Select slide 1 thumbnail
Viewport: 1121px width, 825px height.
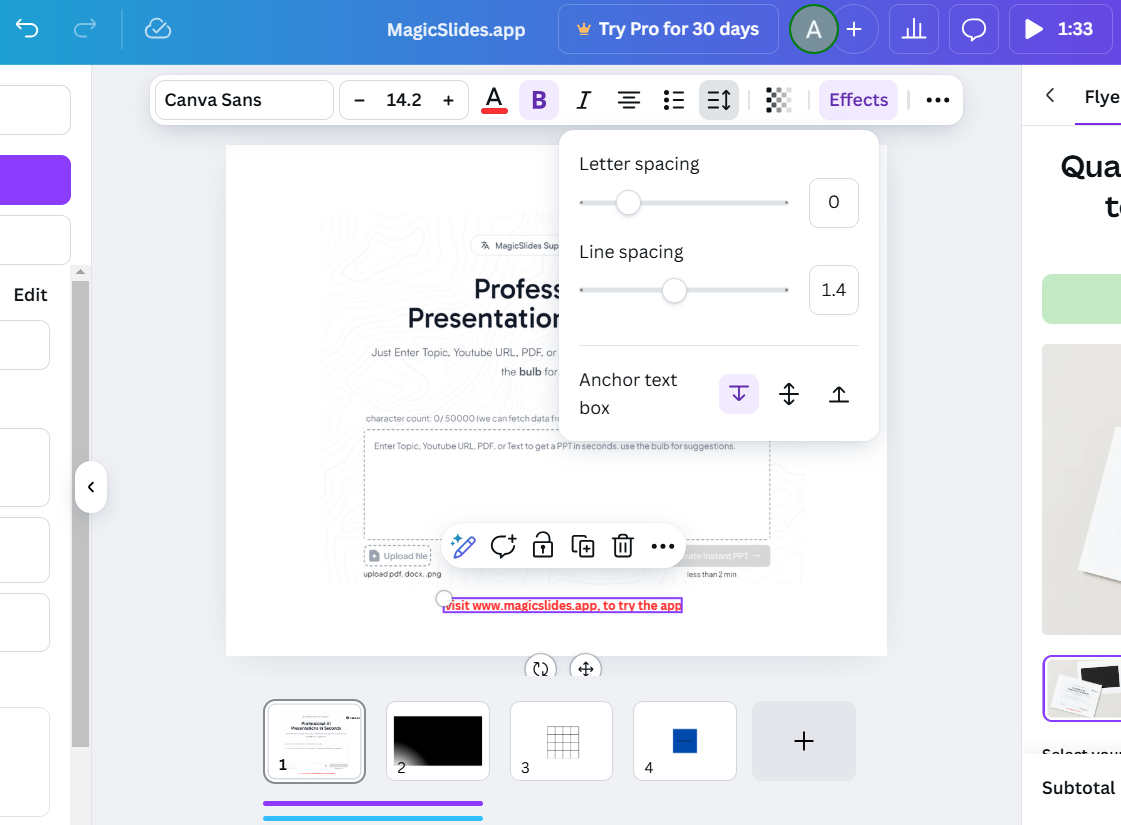[315, 741]
